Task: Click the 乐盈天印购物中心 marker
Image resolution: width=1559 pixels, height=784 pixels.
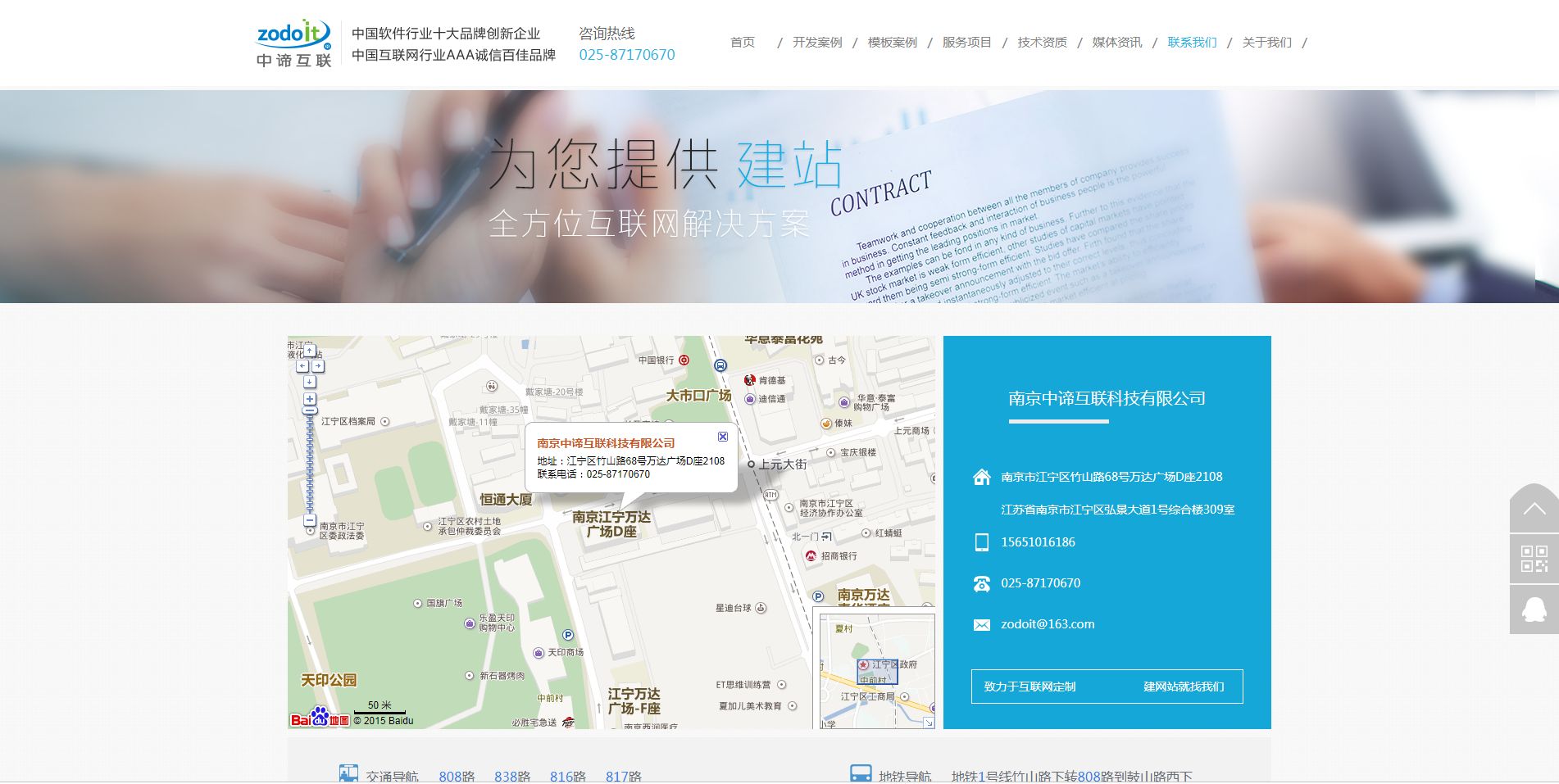Action: click(x=470, y=623)
